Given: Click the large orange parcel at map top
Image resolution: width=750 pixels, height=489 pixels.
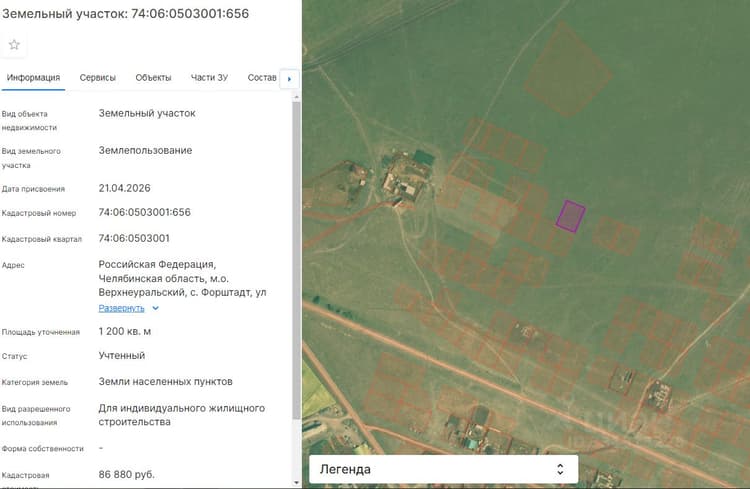Looking at the screenshot, I should pos(568,69).
